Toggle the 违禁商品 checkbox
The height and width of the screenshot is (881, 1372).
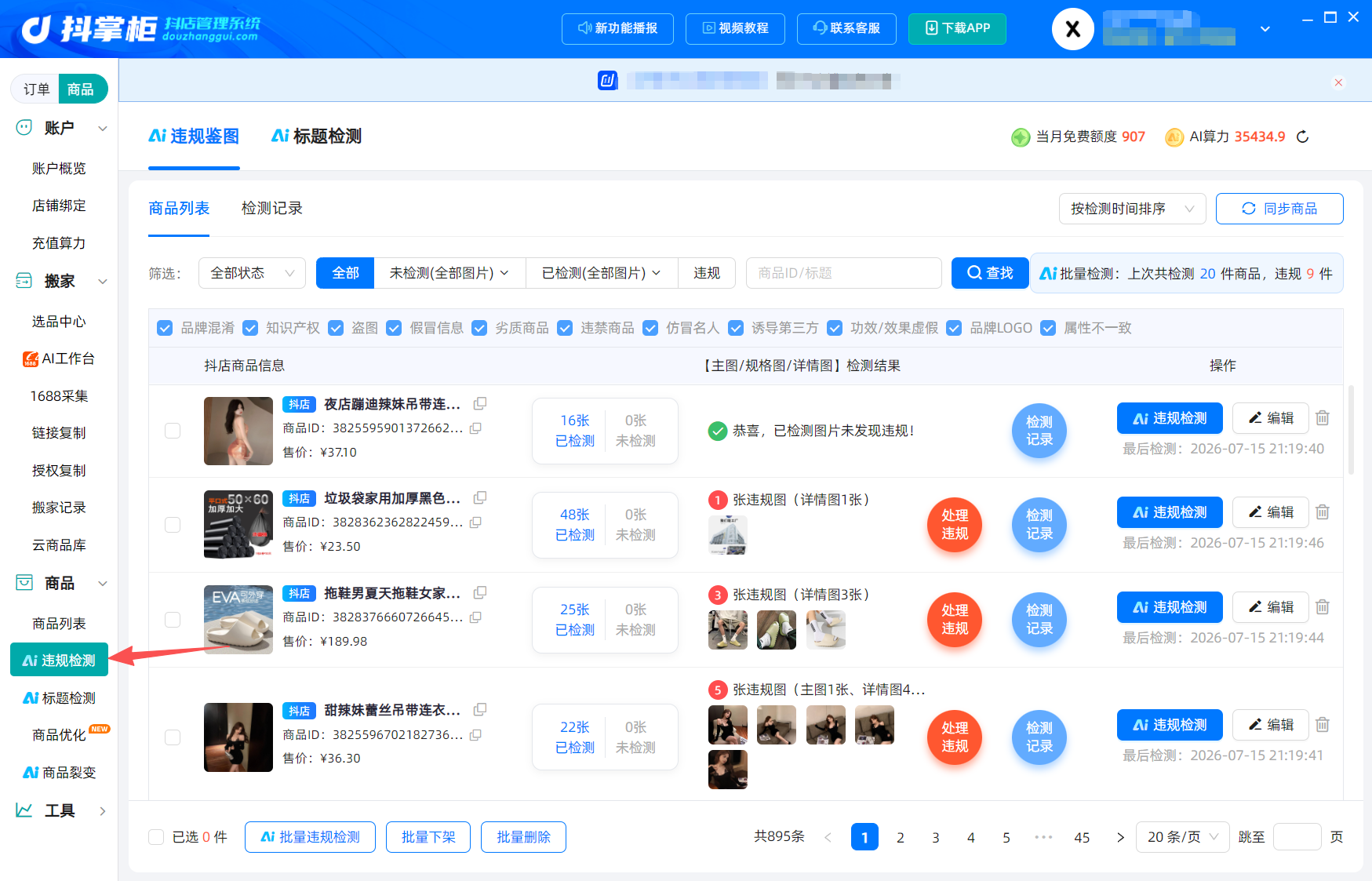[x=565, y=328]
